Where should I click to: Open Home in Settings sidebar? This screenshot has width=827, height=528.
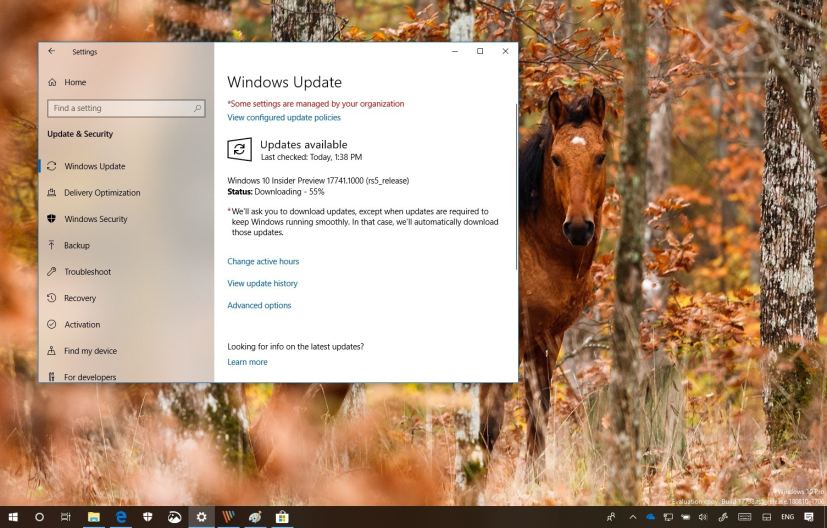(74, 82)
